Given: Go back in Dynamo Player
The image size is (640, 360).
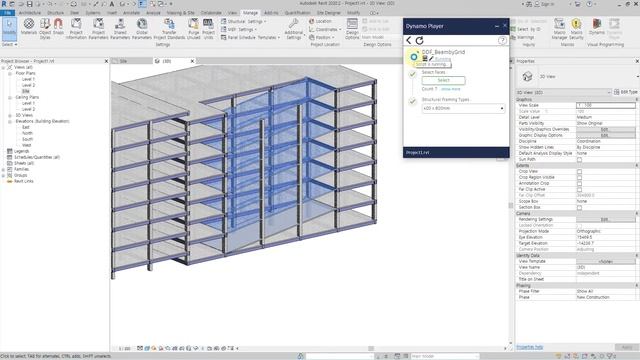Looking at the screenshot, I should pos(409,40).
